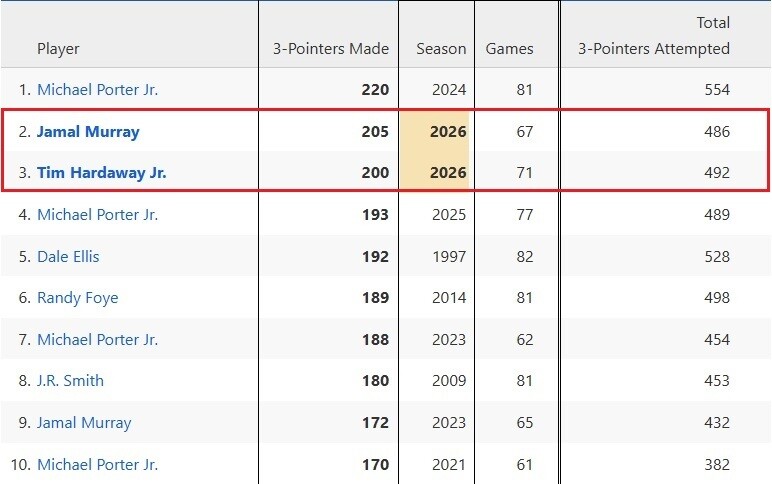Open Michael Porter Jr. rank 1 link
Screen dimensions: 772x484
(97, 90)
